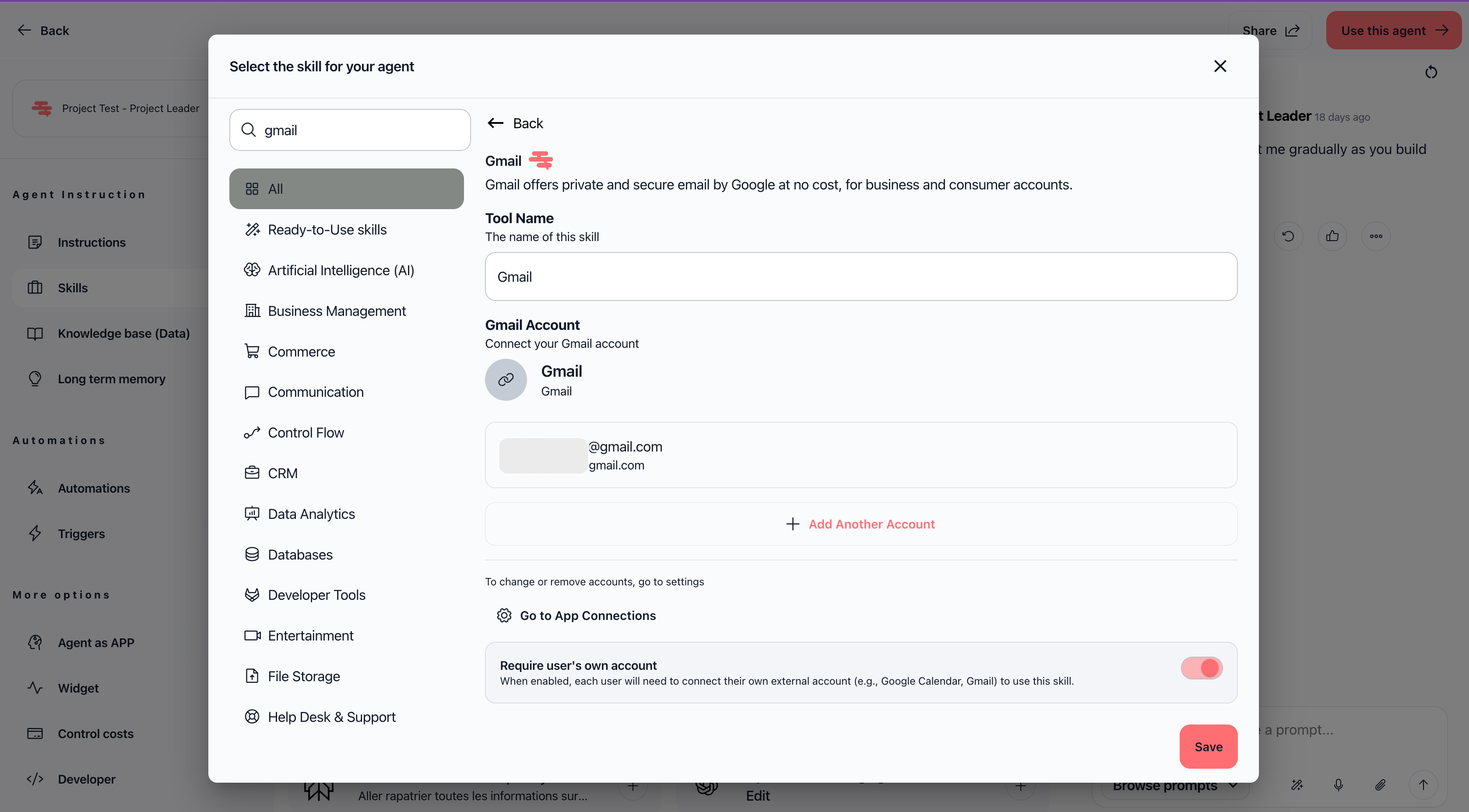Screen dimensions: 1469x812
Task: Toggle Require user's own account switch
Action: pos(1202,668)
